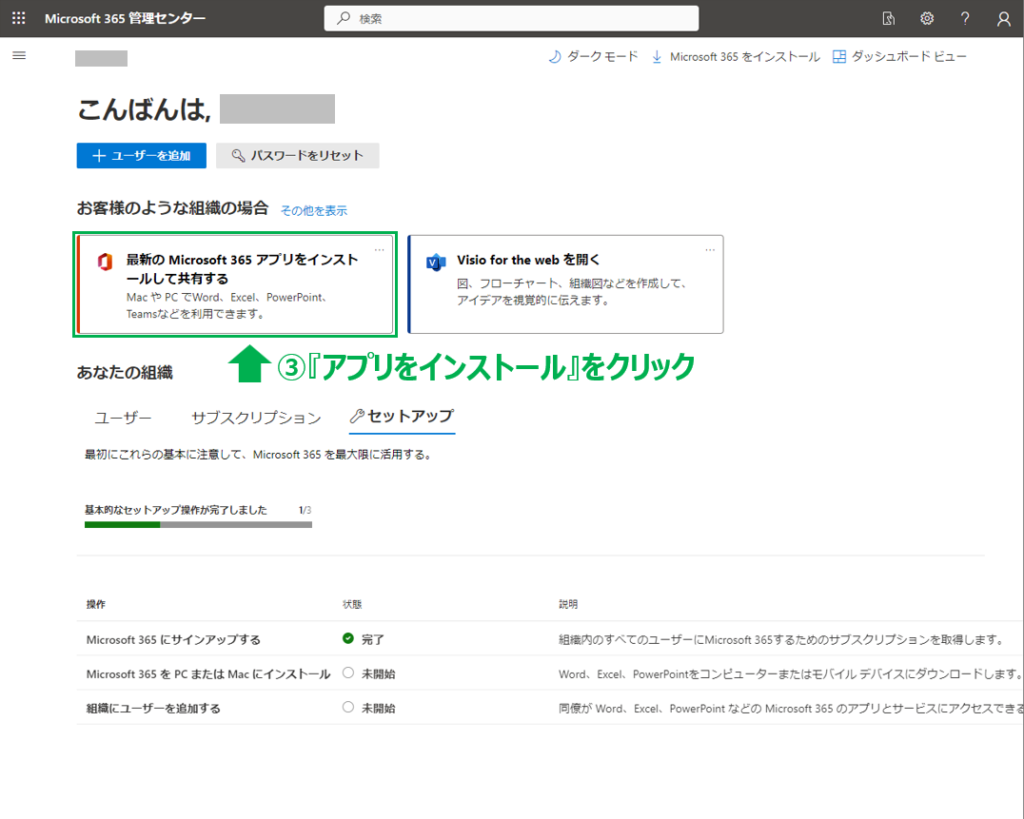The height and width of the screenshot is (819, 1024).
Task: Open the account profile icon
Action: [x=1004, y=19]
